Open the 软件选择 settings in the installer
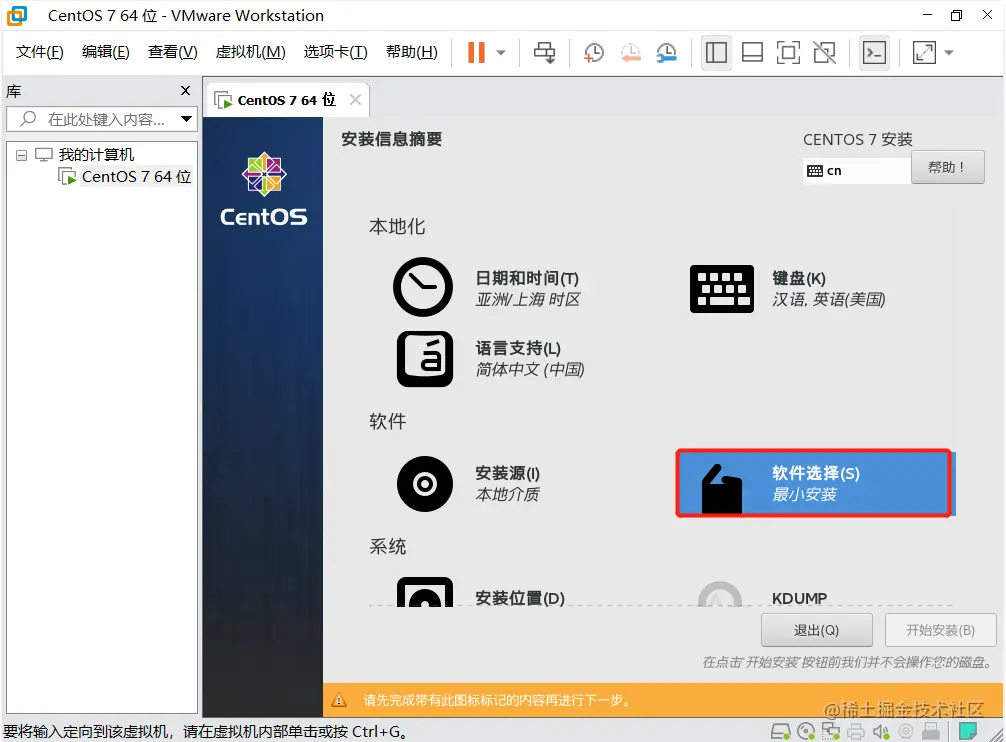Image resolution: width=1006 pixels, height=742 pixels. click(813, 483)
